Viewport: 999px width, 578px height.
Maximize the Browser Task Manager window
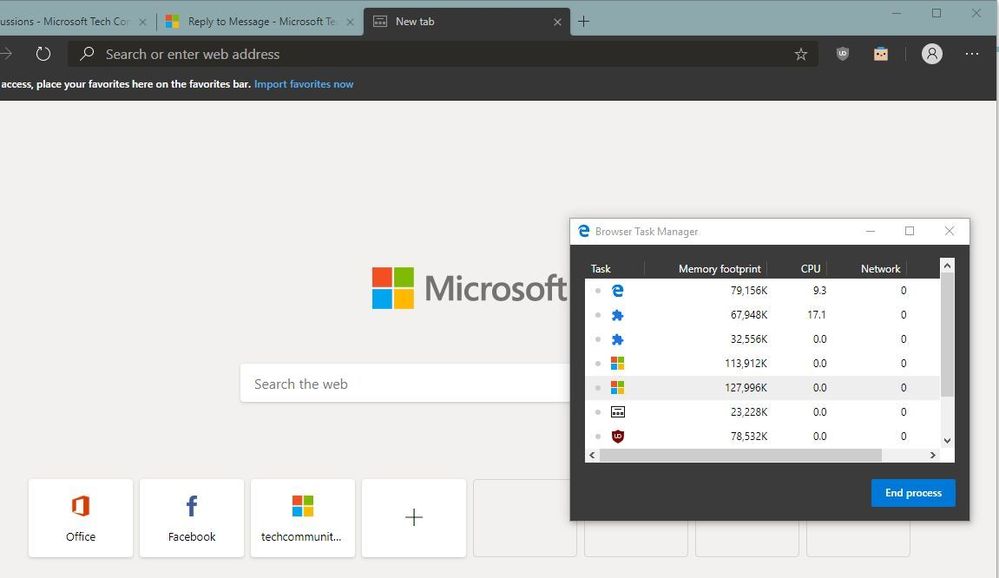pos(909,231)
